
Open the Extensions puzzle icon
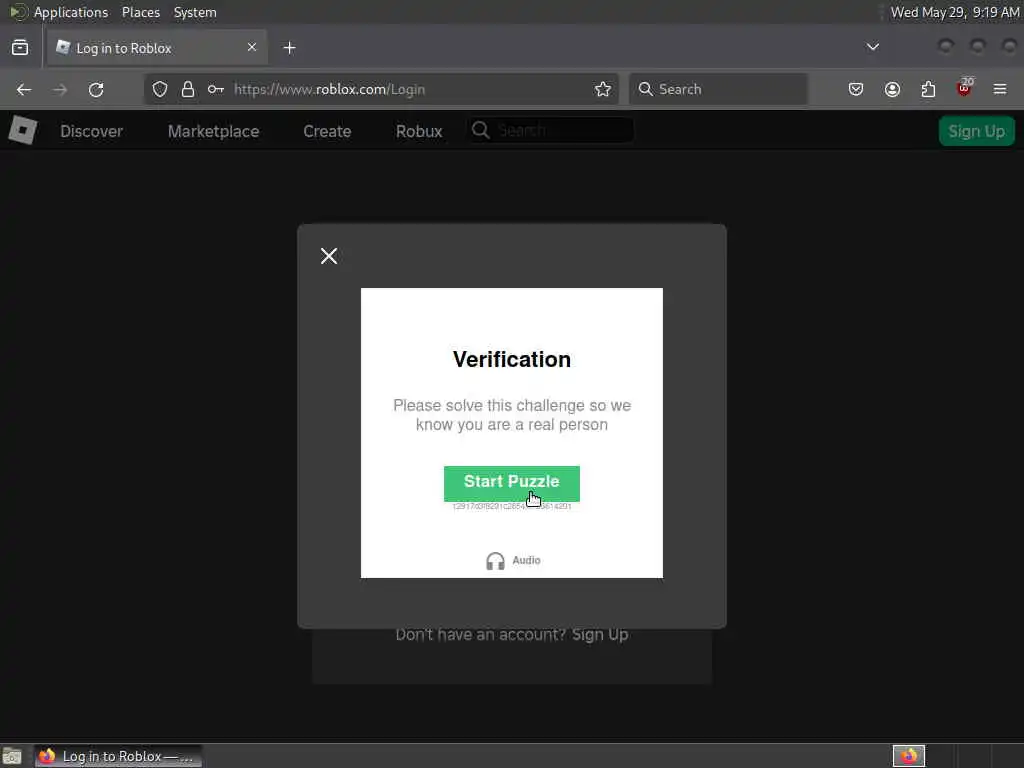[928, 89]
